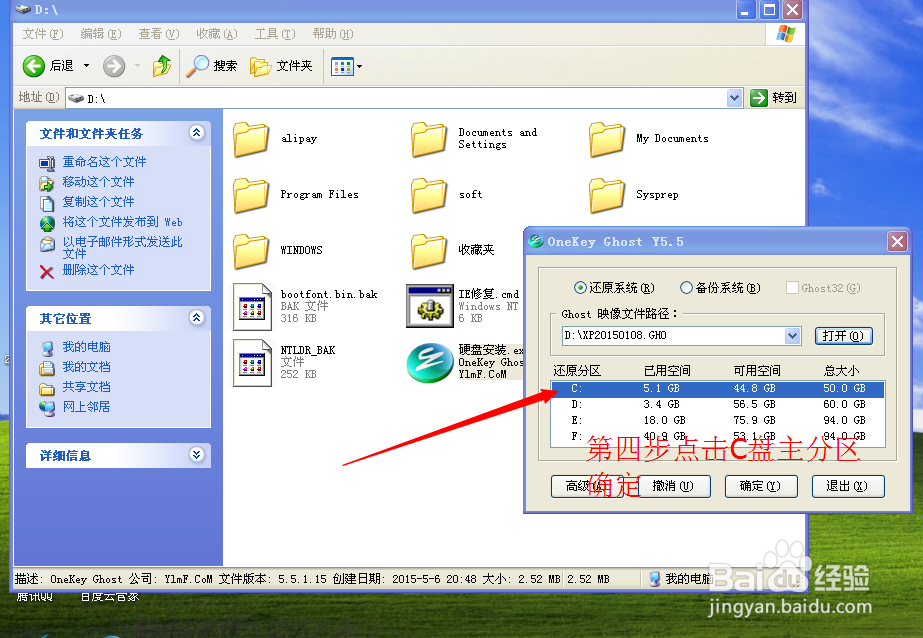The width and height of the screenshot is (923, 638).
Task: Select the alipay folder icon
Action: tap(251, 139)
